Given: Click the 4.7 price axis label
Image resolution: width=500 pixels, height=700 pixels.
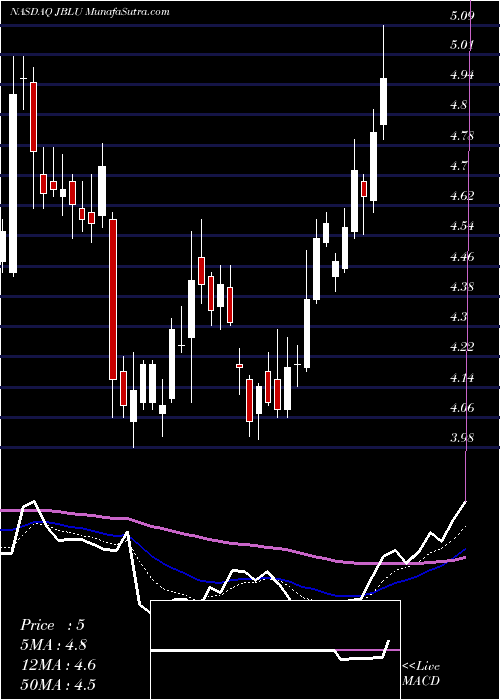Looking at the screenshot, I should (458, 166).
